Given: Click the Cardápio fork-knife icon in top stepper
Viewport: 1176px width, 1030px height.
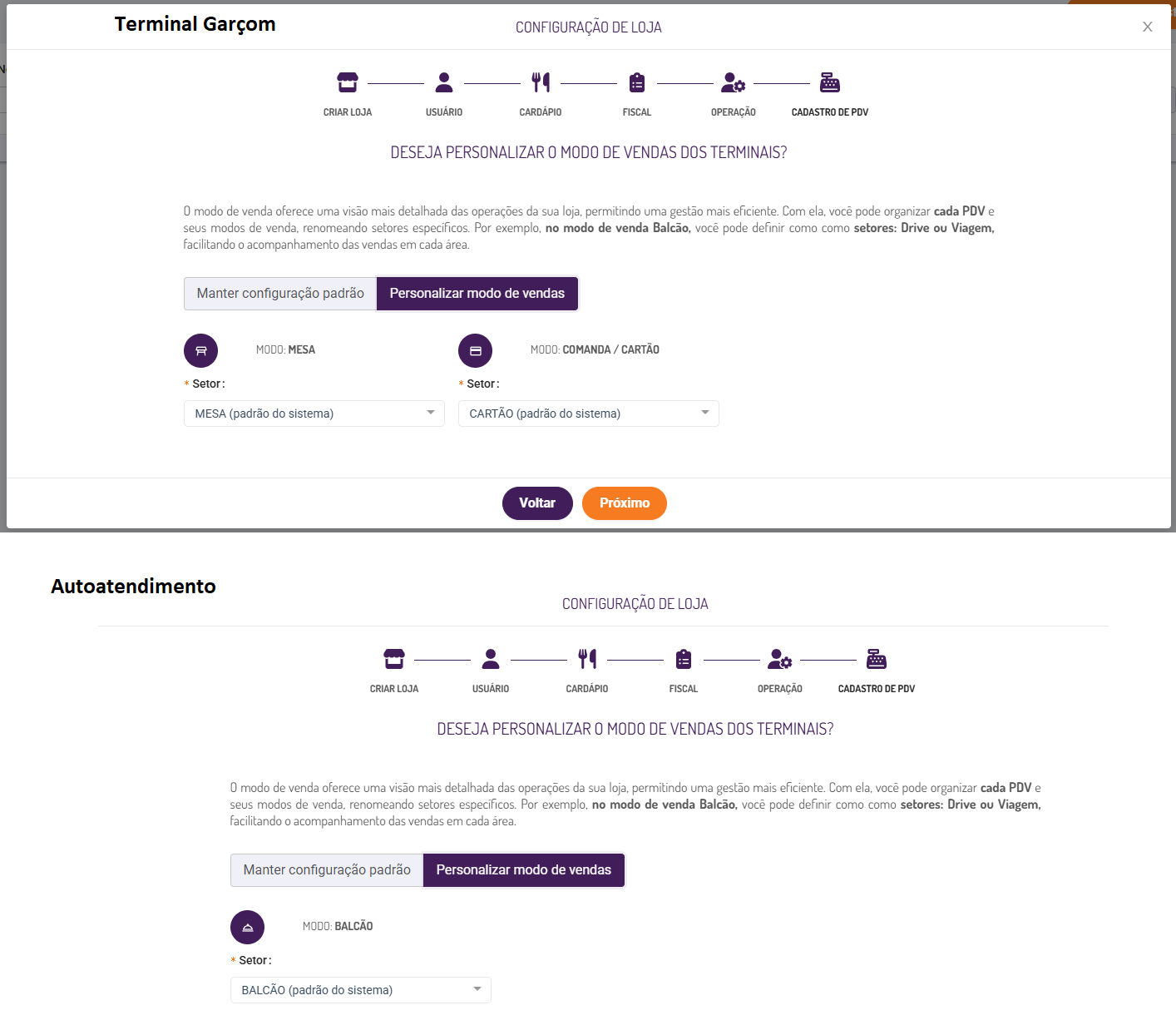Looking at the screenshot, I should point(541,82).
